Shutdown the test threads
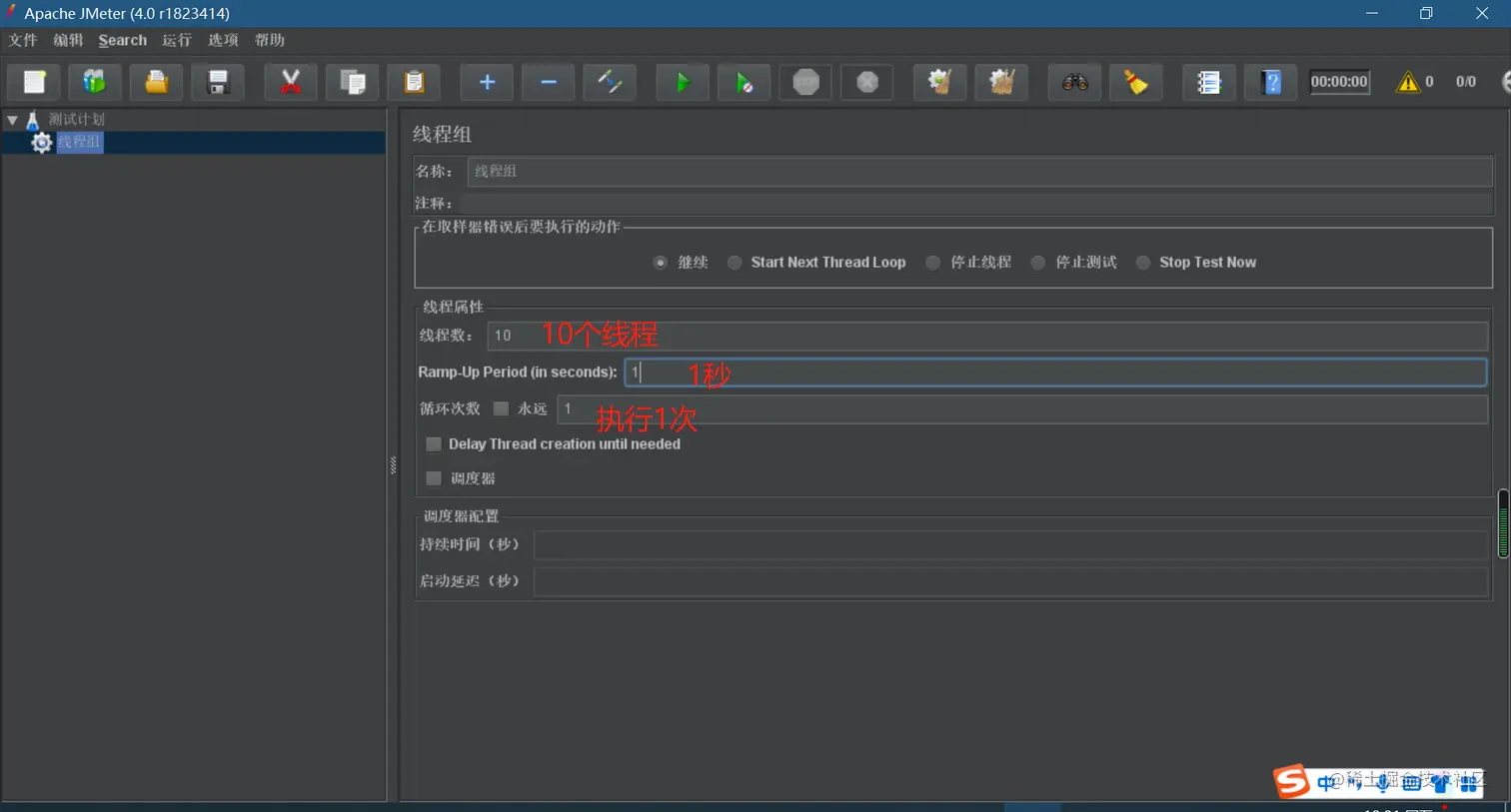This screenshot has height=812, width=1511. coord(867,82)
